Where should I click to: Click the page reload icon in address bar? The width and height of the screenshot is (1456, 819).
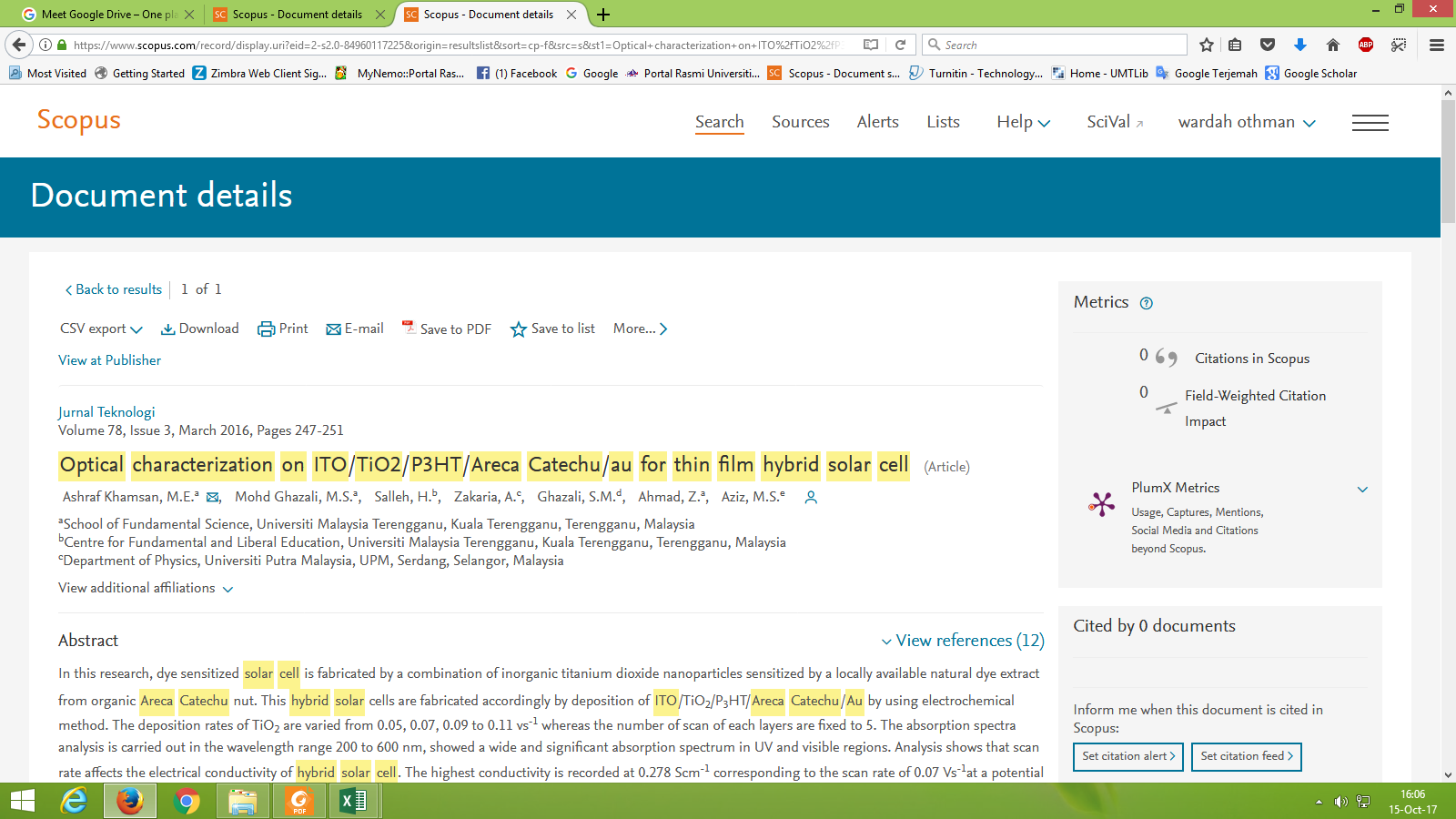900,45
